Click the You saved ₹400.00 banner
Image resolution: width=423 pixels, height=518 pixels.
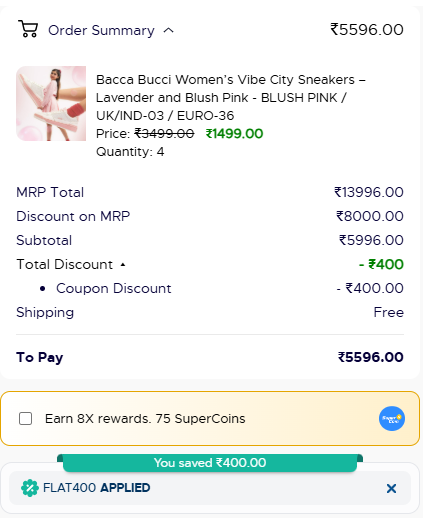click(x=210, y=463)
